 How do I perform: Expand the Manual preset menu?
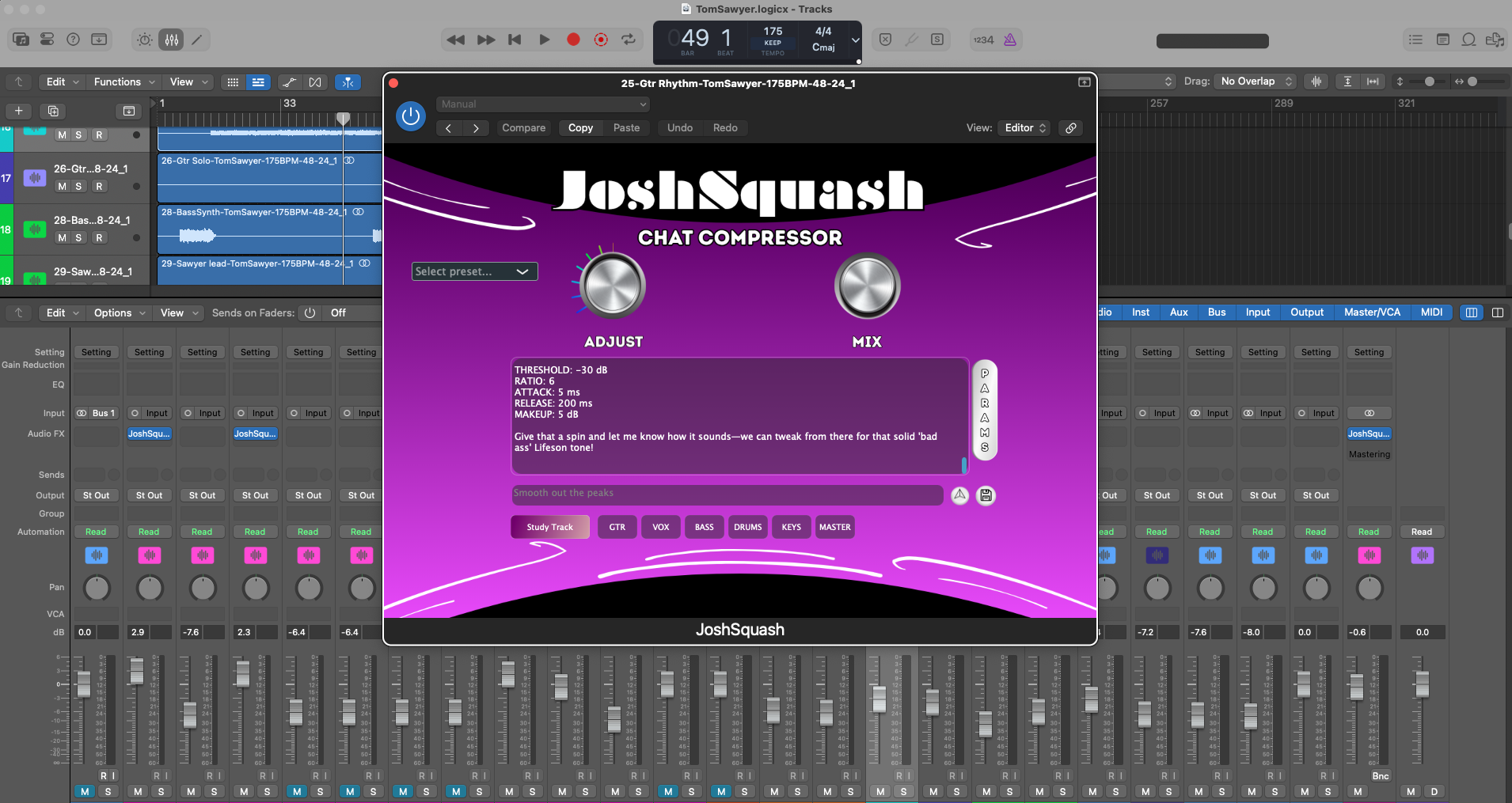point(543,104)
